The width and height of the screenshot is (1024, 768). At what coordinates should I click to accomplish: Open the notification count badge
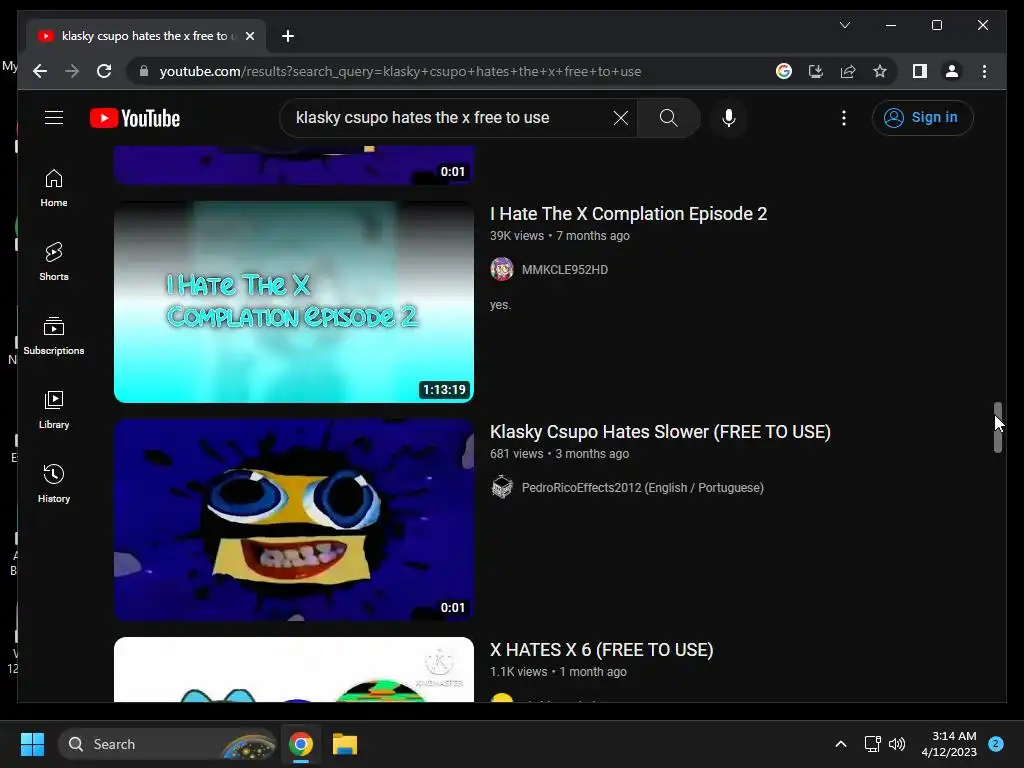coord(996,744)
